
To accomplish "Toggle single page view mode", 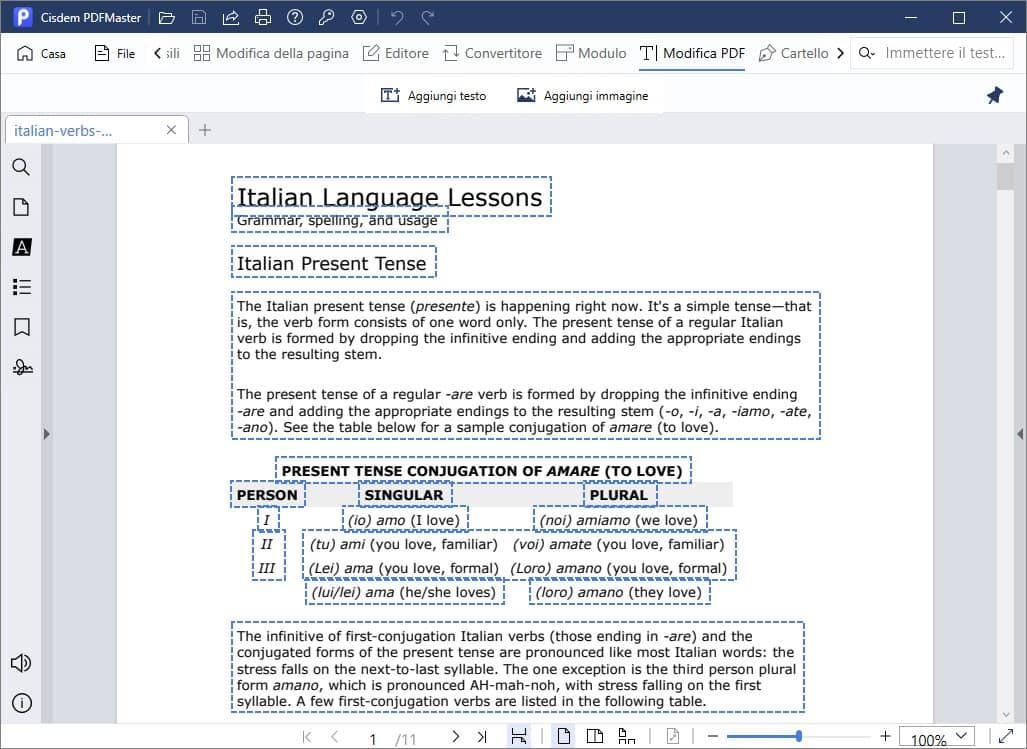I will click(x=564, y=737).
